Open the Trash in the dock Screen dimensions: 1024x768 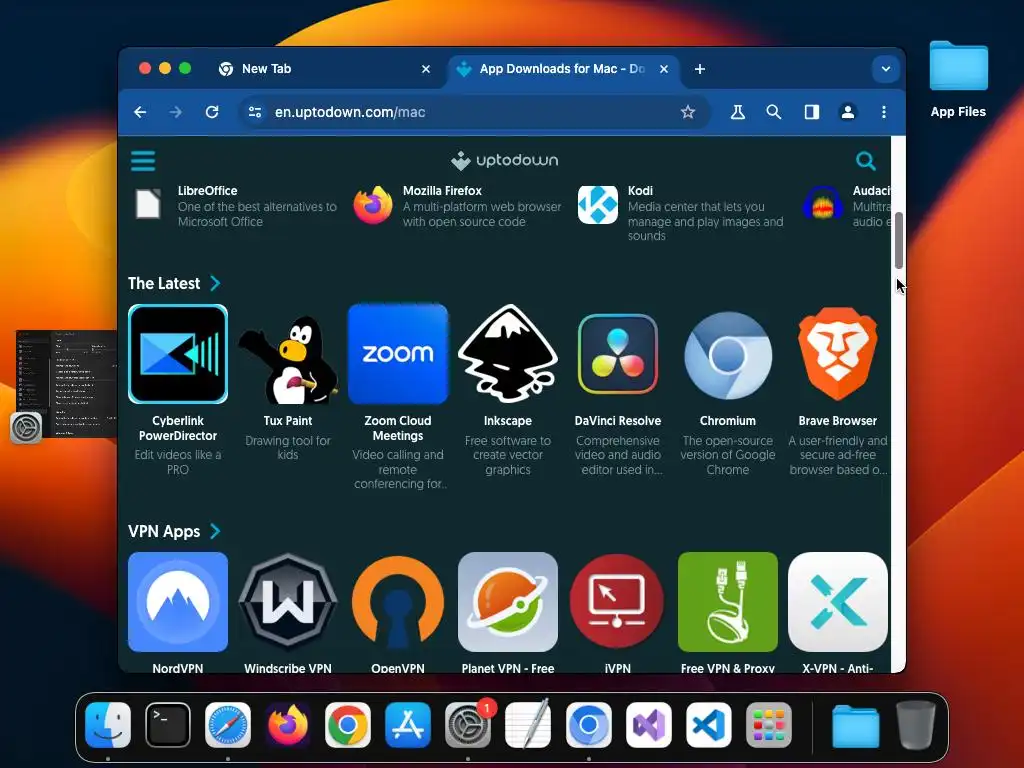(916, 725)
